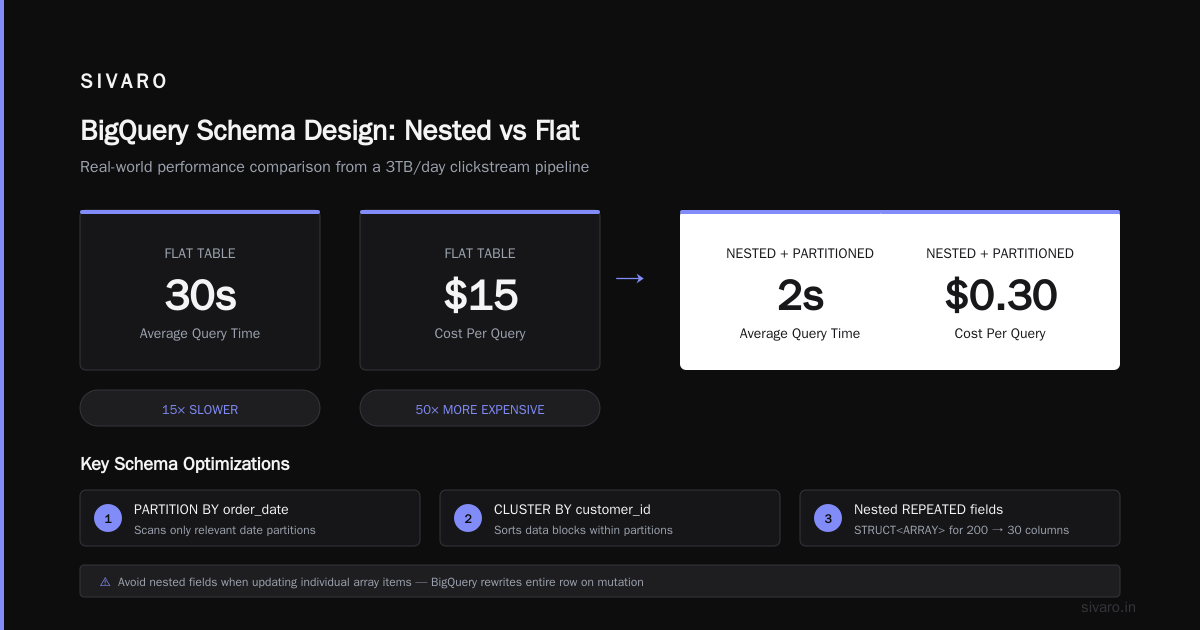Viewport: 1200px width, 630px height.
Task: Click "Average Query Time" beneath 2s
Action: coord(800,334)
